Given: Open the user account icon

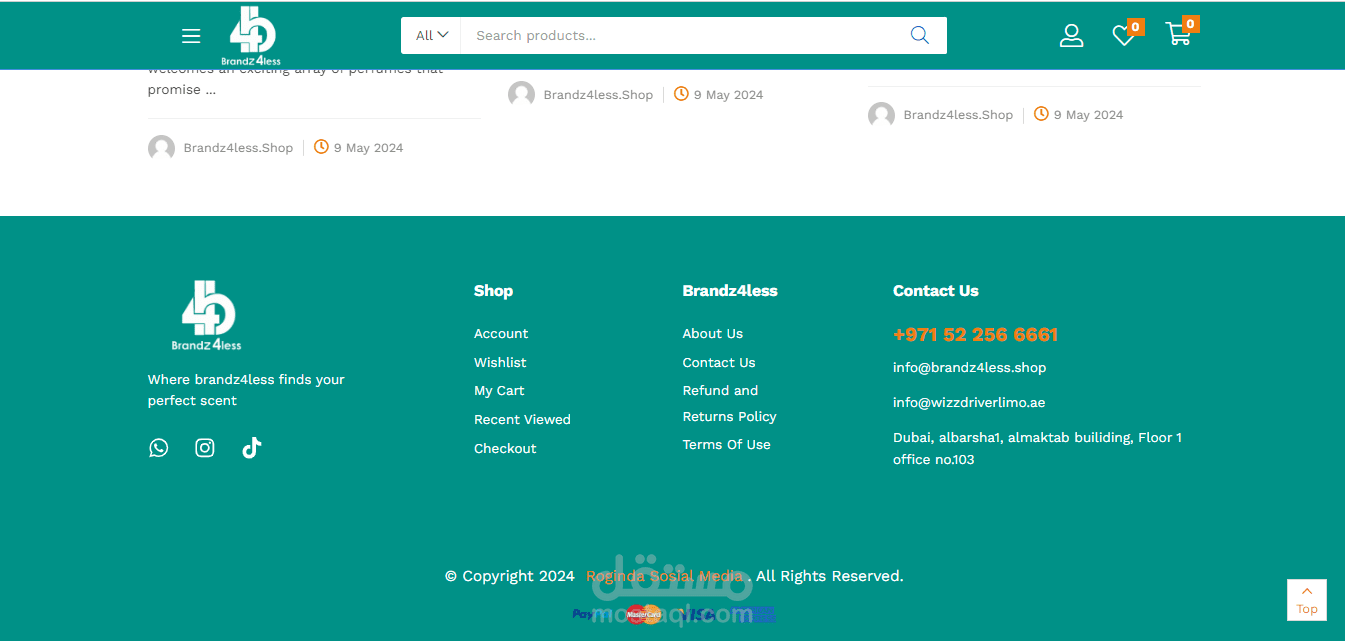Looking at the screenshot, I should 1071,35.
